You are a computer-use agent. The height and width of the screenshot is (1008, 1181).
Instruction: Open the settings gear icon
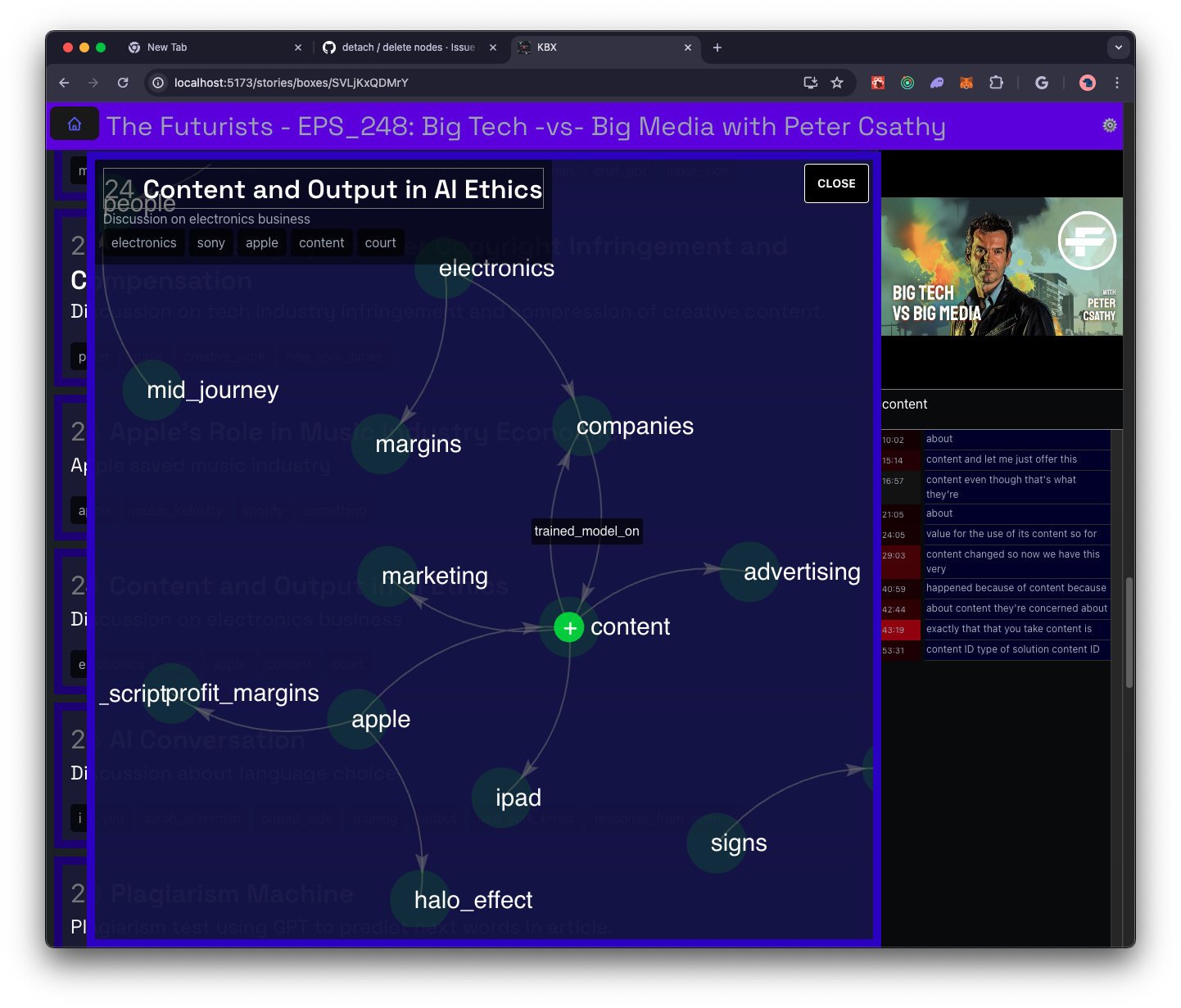pyautogui.click(x=1110, y=125)
